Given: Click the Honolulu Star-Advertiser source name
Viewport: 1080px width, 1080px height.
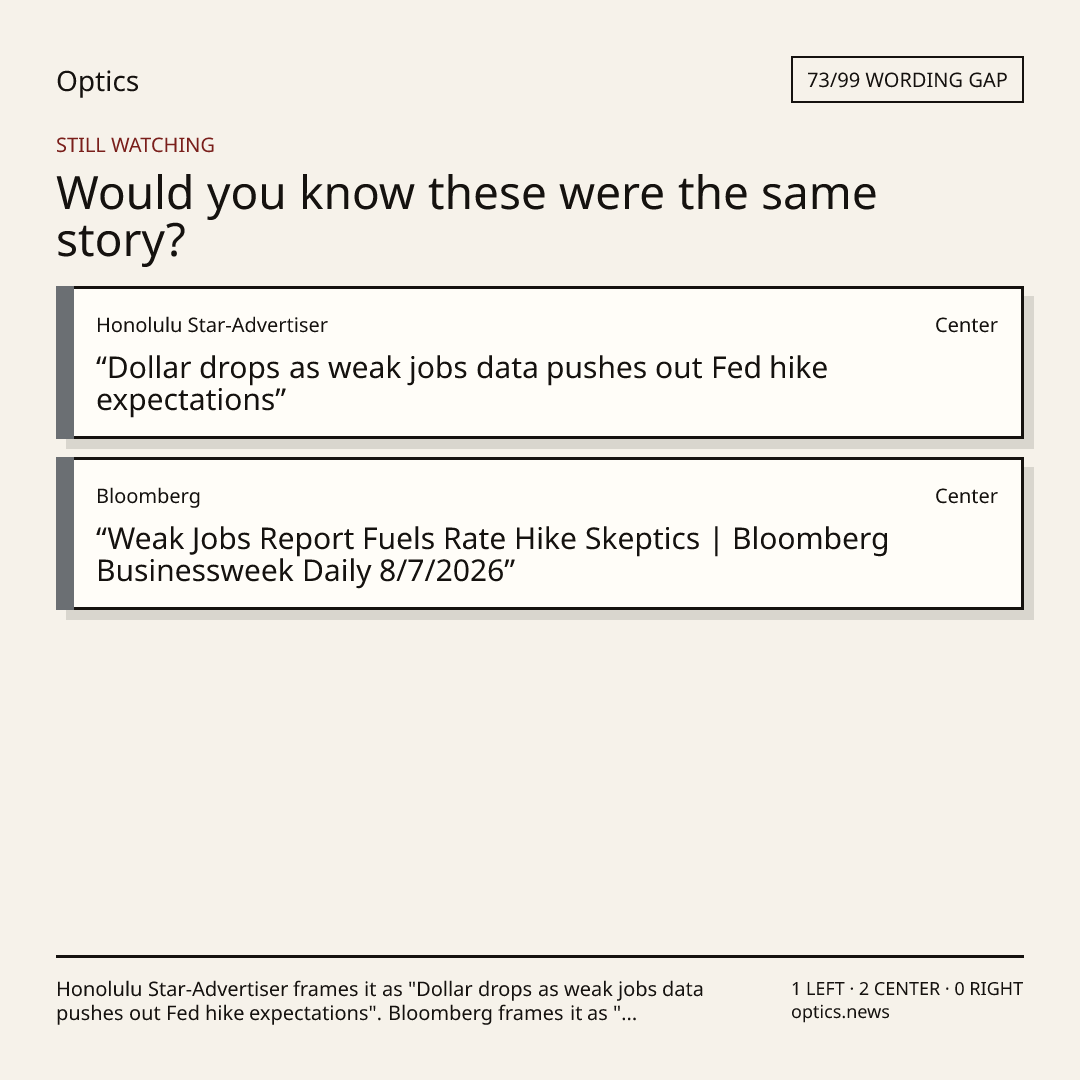Looking at the screenshot, I should pos(211,325).
